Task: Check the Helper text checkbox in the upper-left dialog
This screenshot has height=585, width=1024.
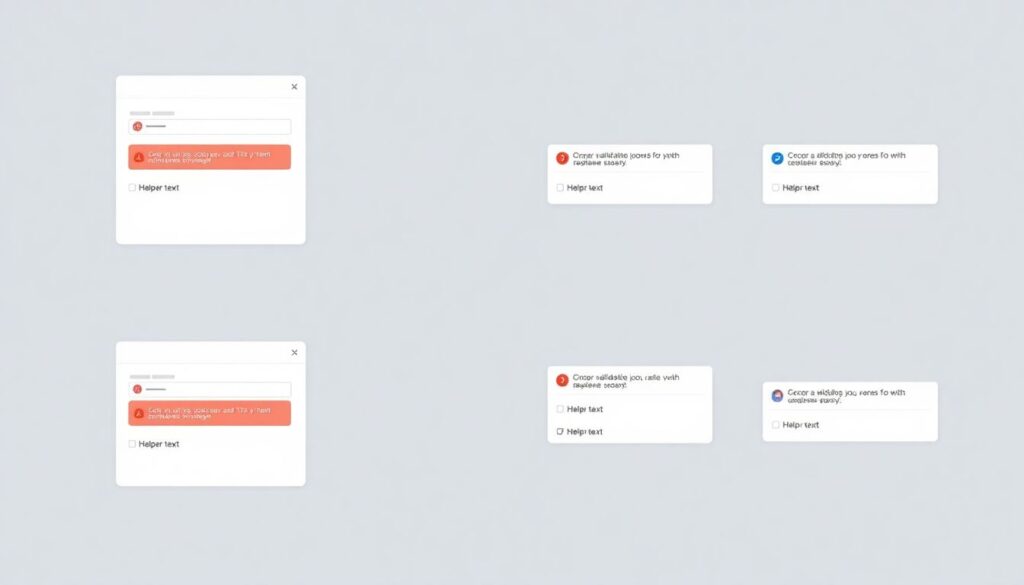Action: tap(132, 188)
